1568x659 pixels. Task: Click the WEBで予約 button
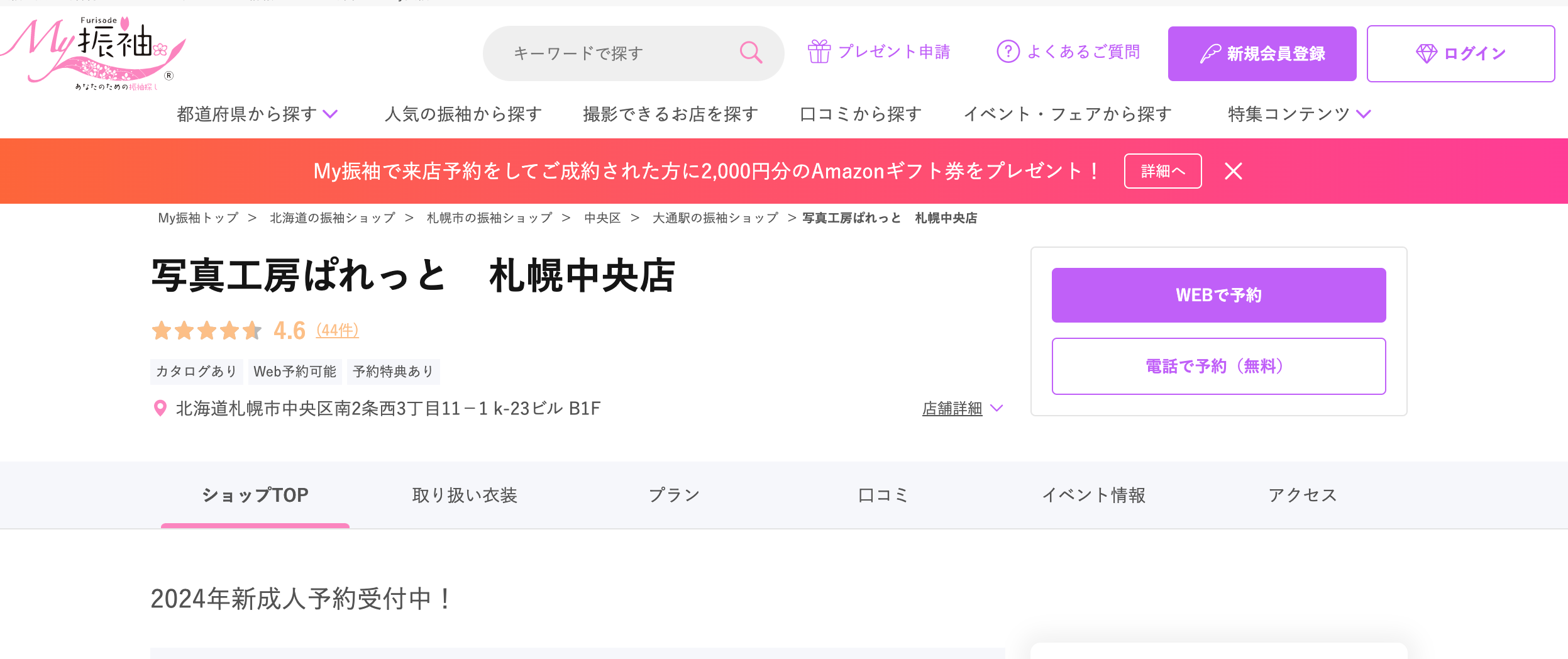(1218, 295)
